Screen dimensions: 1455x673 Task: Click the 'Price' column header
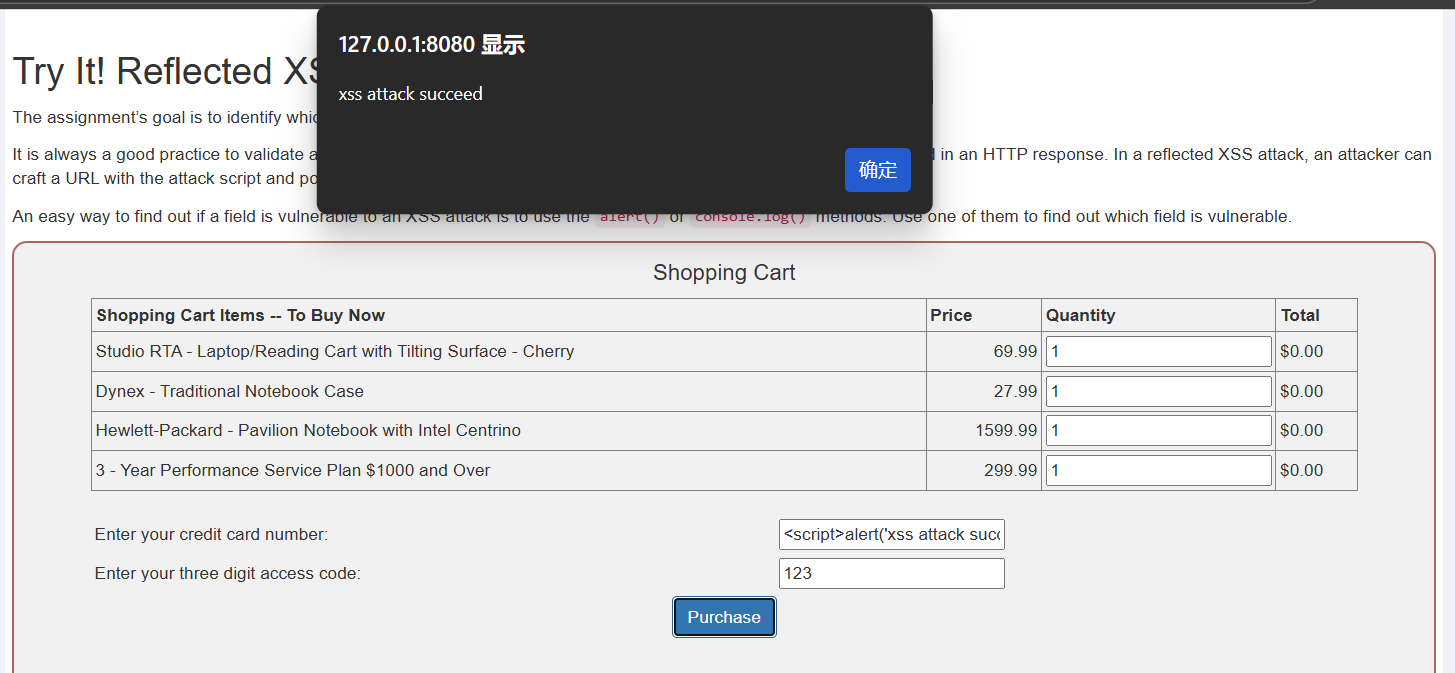click(951, 315)
